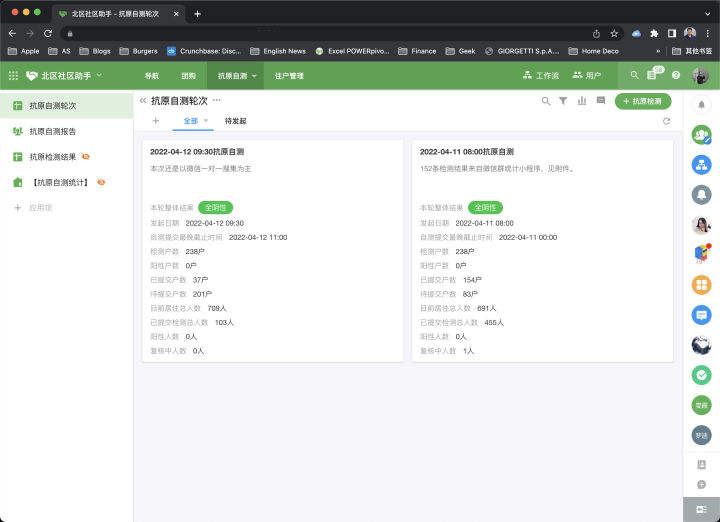This screenshot has width=720, height=522.
Task: Expand the 抗原自测 navigation dropdown arrow
Action: pos(256,76)
